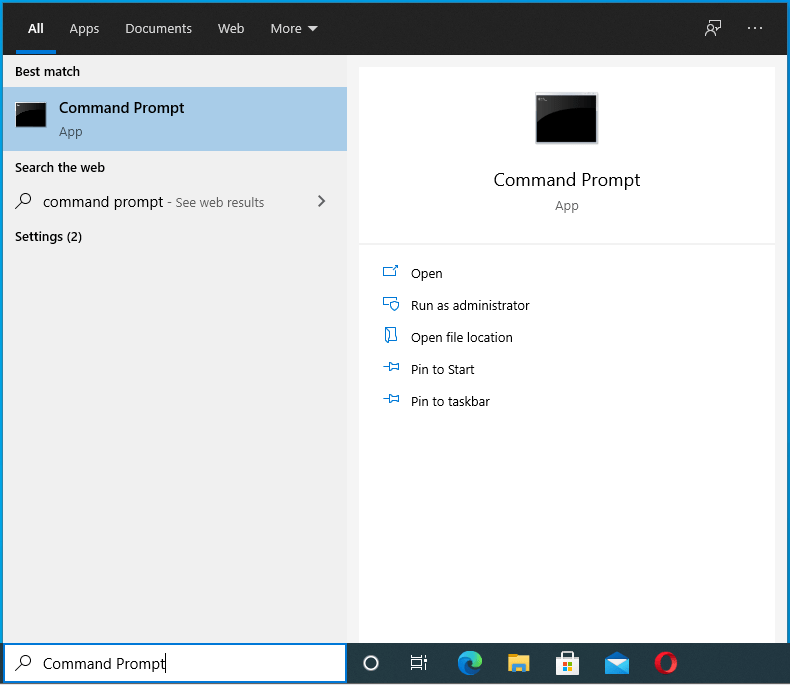Launch Microsoft Edge from the taskbar
Image resolution: width=790 pixels, height=685 pixels.
pyautogui.click(x=469, y=663)
